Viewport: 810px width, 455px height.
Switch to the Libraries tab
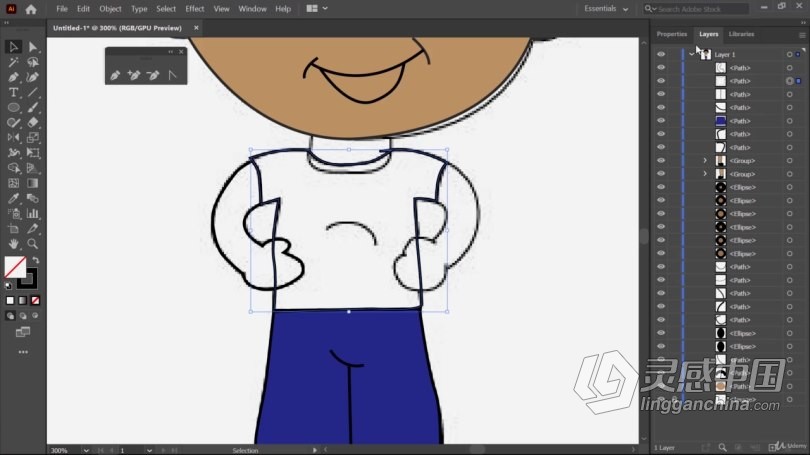(x=741, y=34)
